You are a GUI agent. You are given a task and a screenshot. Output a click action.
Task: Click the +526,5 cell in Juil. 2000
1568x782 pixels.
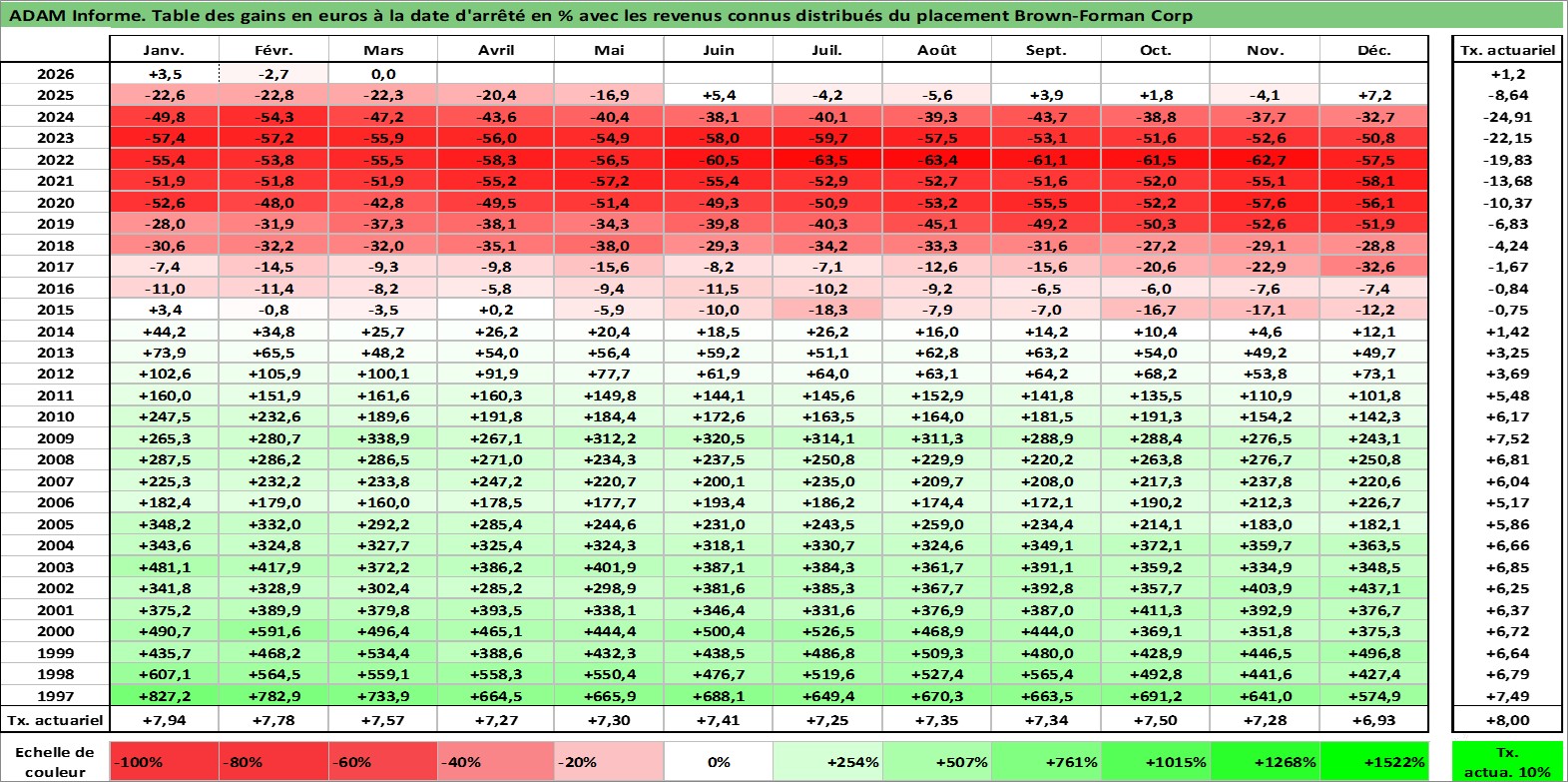(827, 631)
